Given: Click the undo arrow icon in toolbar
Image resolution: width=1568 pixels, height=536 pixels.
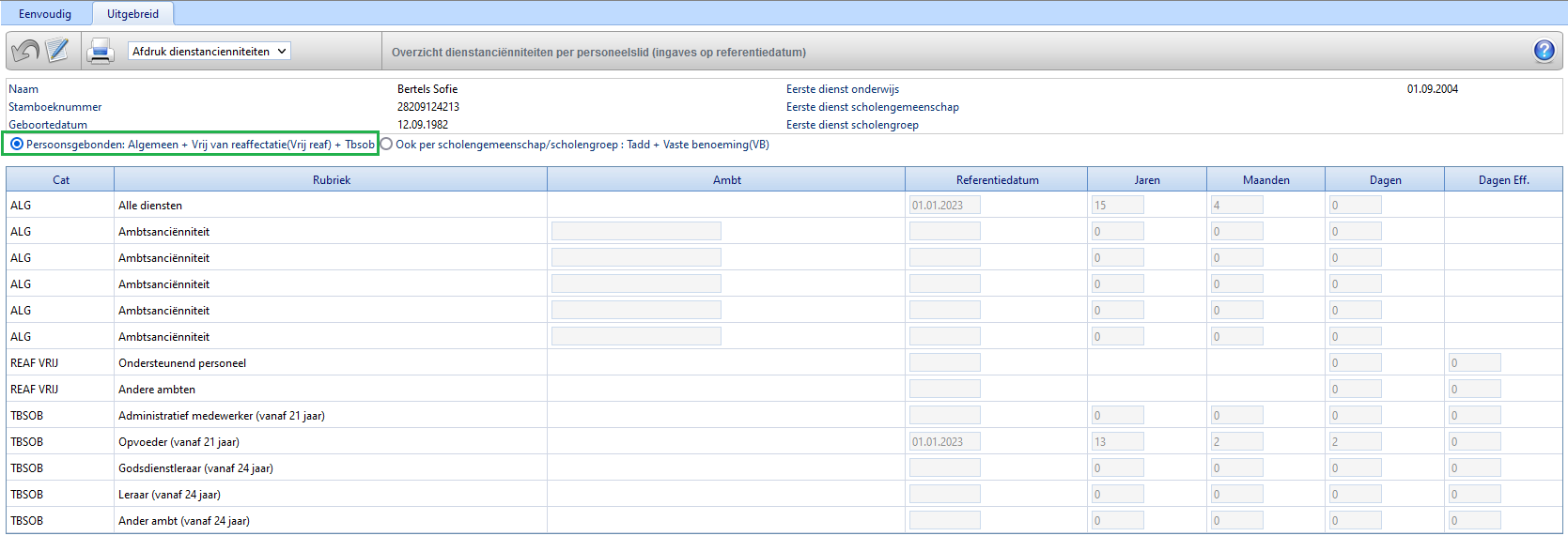Looking at the screenshot, I should tap(25, 51).
